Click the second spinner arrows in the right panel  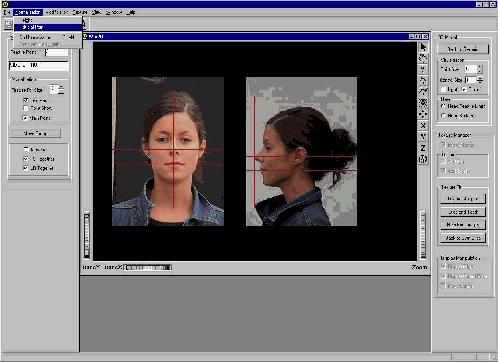(x=480, y=80)
